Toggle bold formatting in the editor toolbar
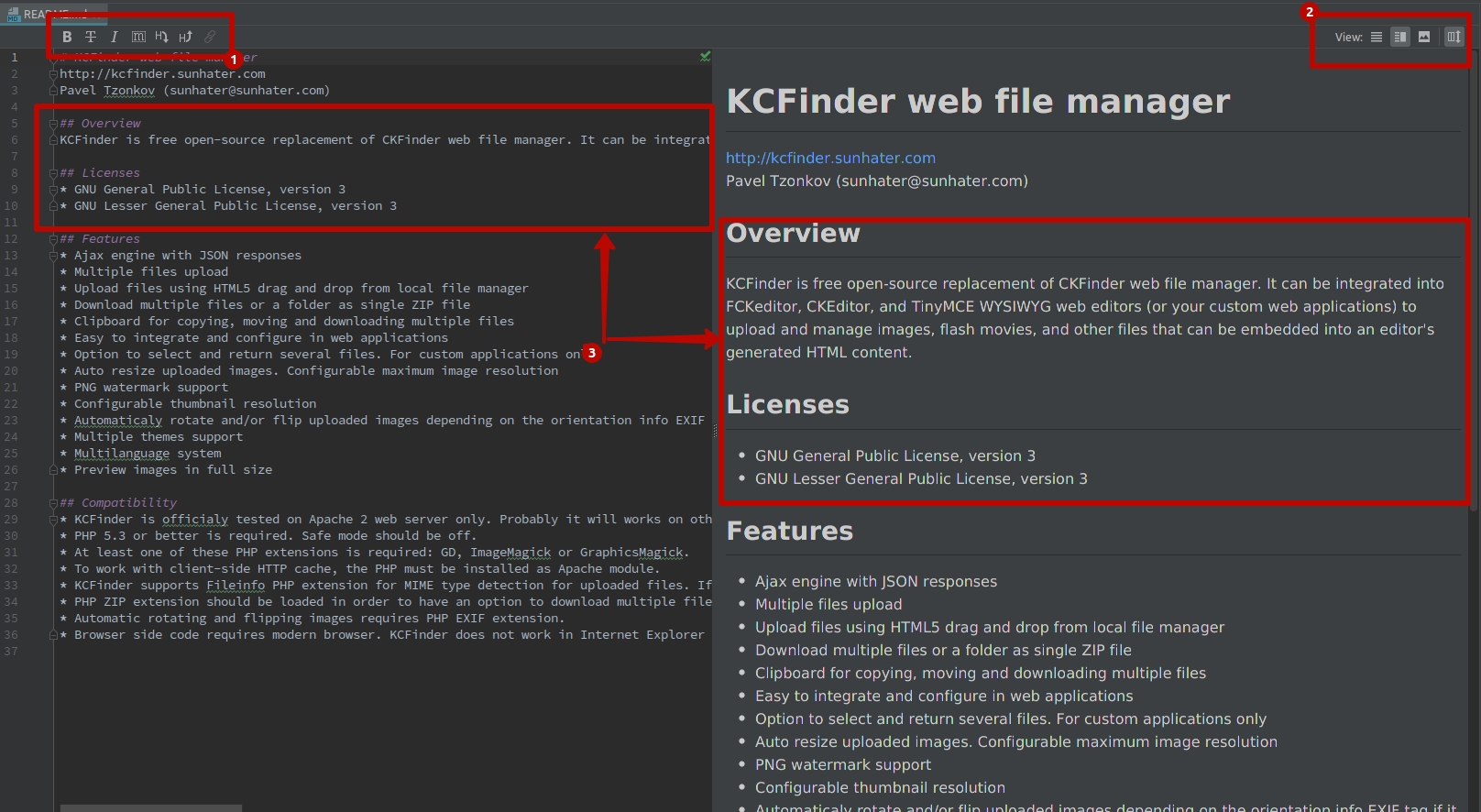The height and width of the screenshot is (812, 1481). [x=67, y=37]
